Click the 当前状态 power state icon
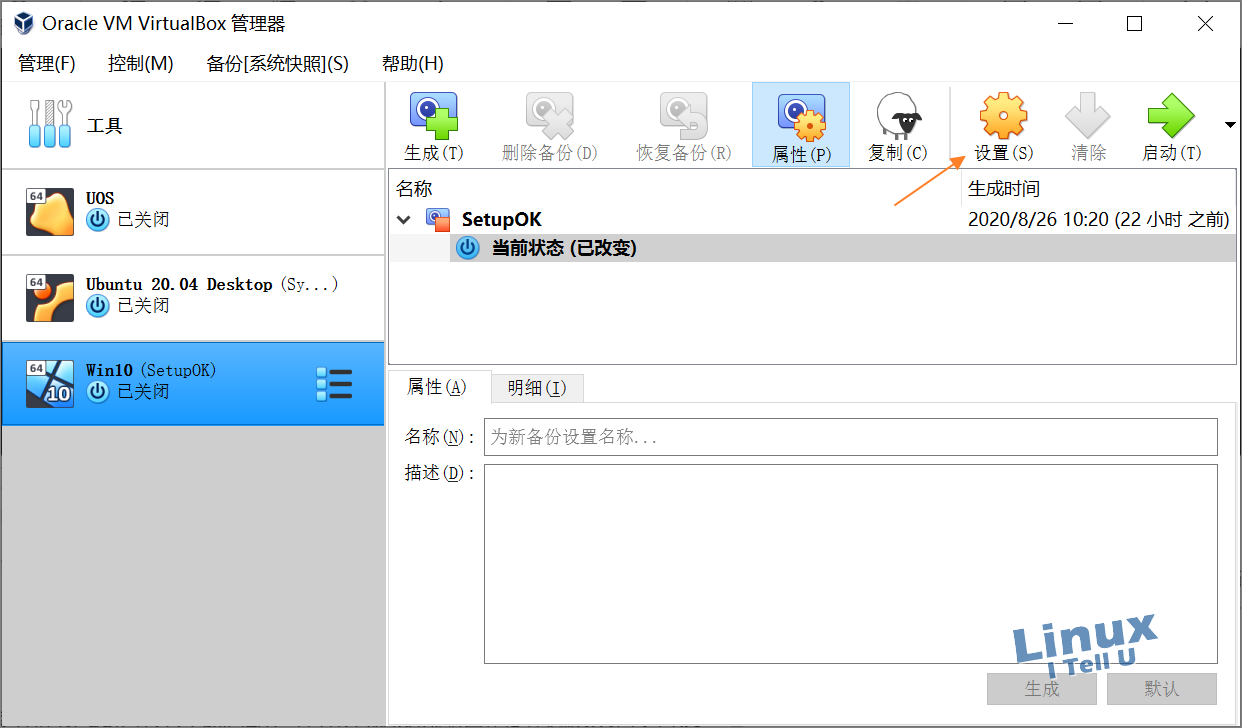Image resolution: width=1242 pixels, height=728 pixels. [x=467, y=248]
